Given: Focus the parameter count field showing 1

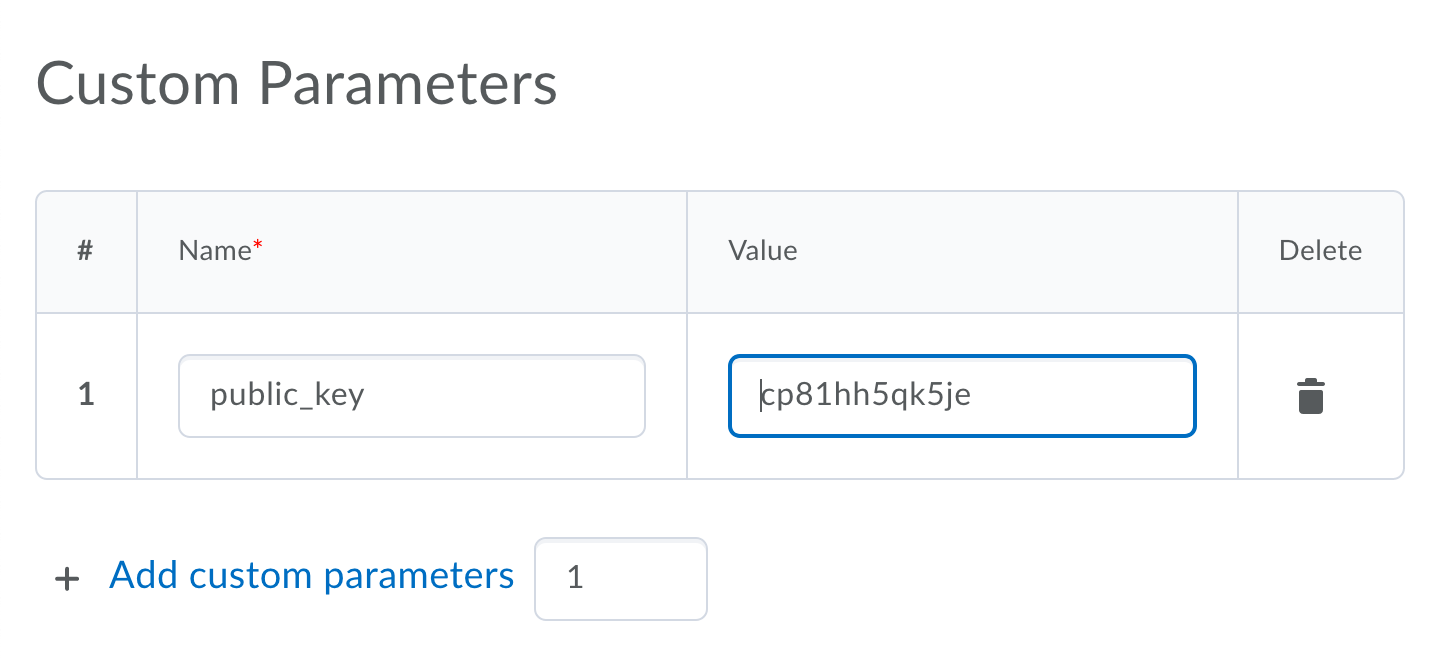Looking at the screenshot, I should click(621, 578).
